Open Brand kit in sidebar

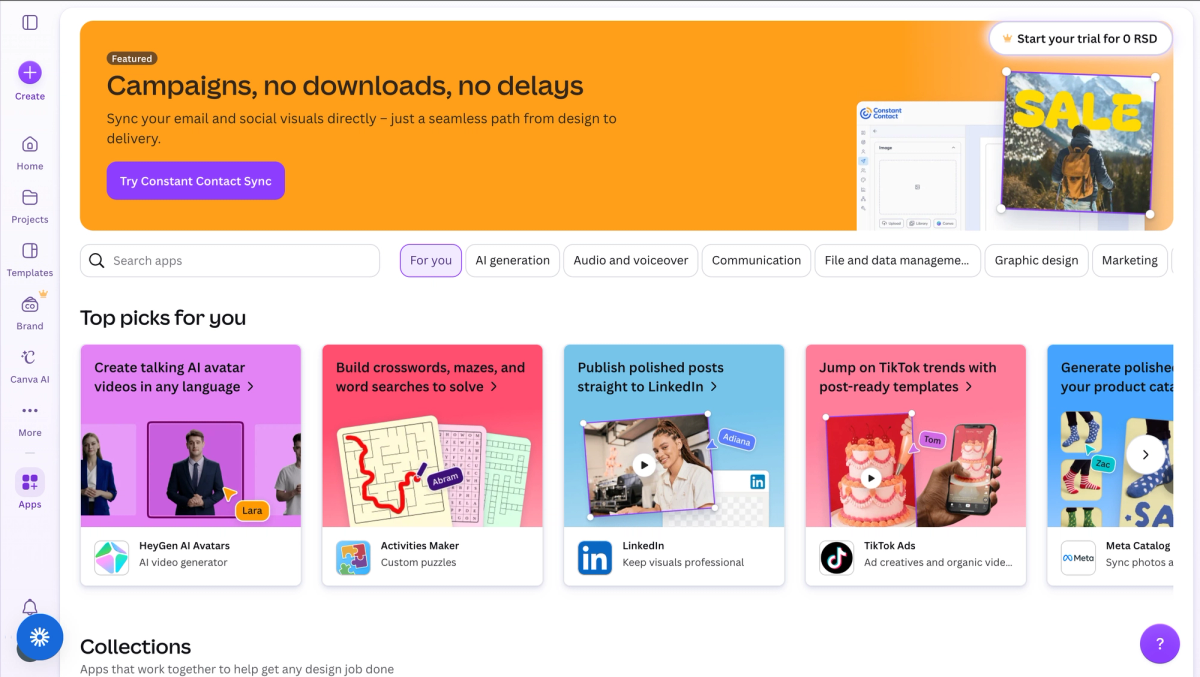tap(30, 312)
